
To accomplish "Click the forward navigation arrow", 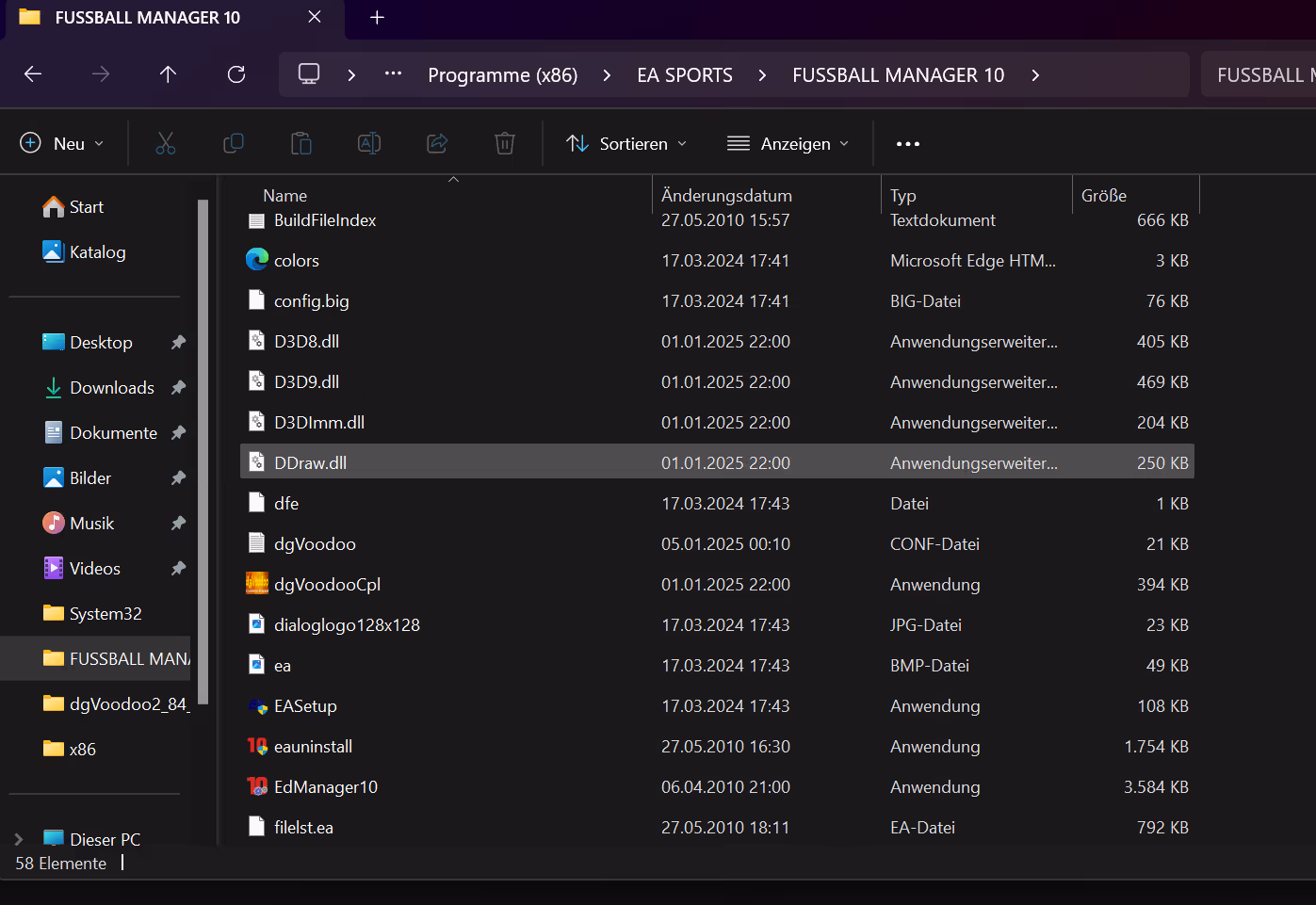I will [101, 74].
